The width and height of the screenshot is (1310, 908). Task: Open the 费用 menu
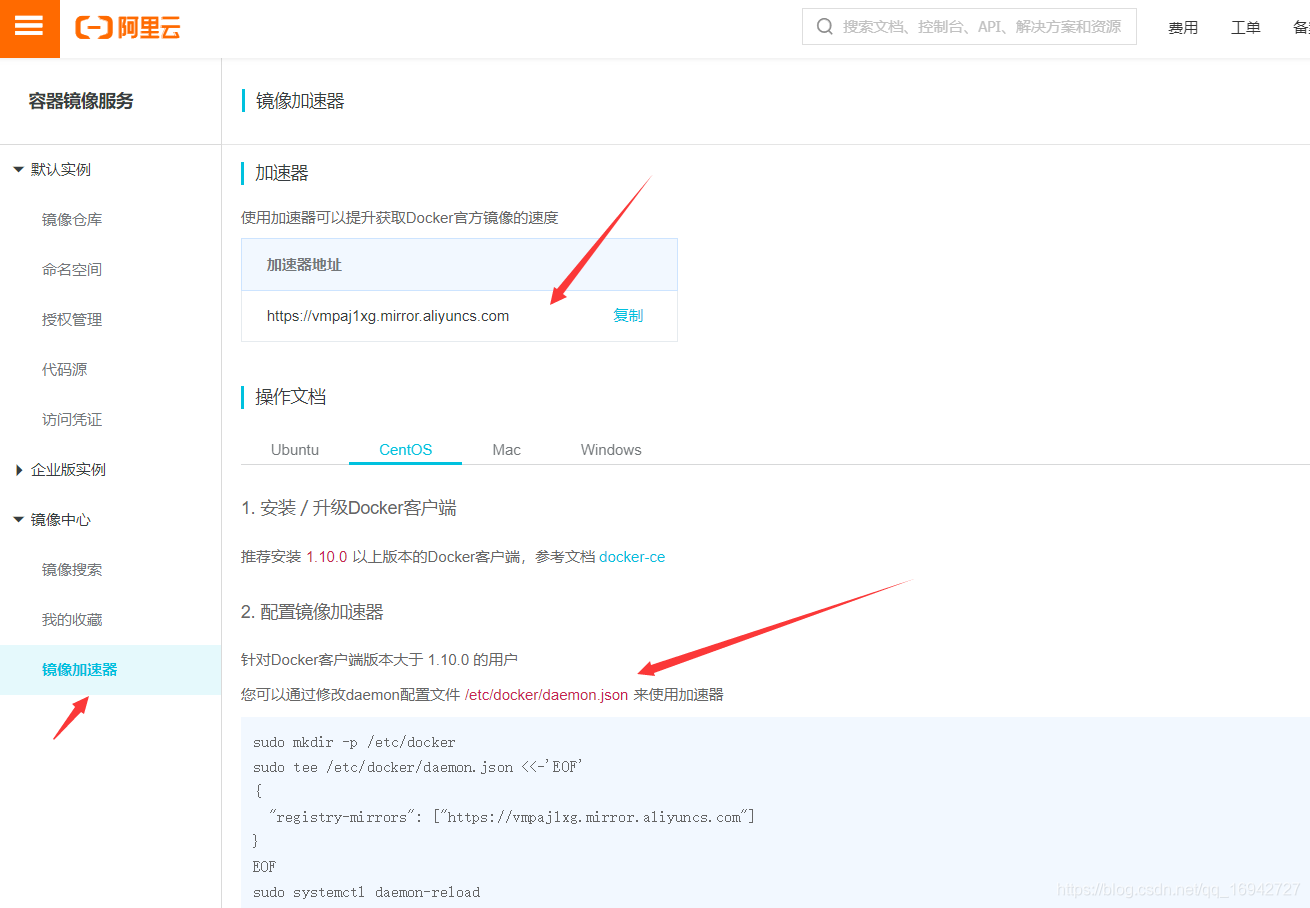(x=1183, y=28)
